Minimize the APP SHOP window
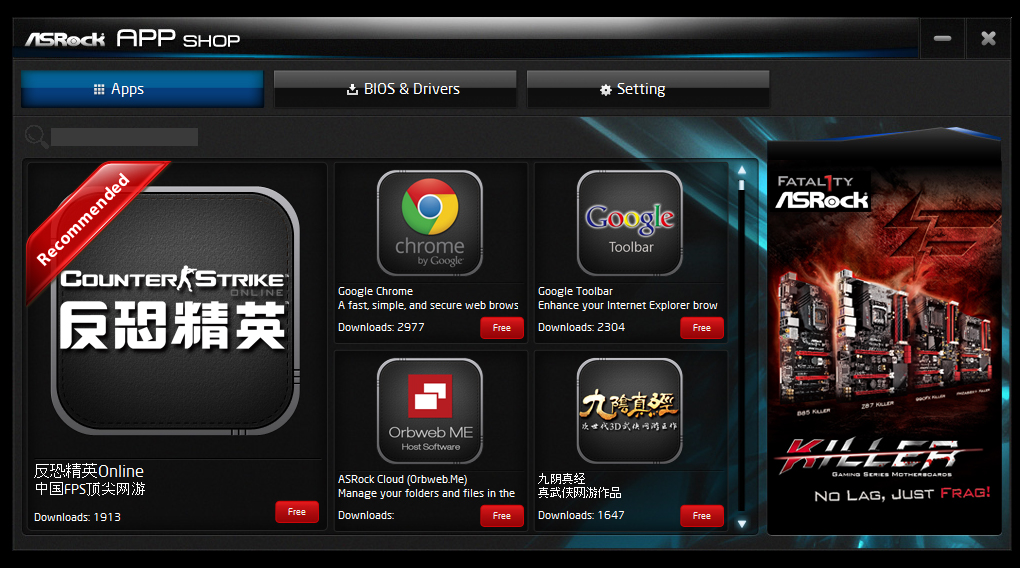Viewport: 1020px width, 568px height. coord(943,38)
